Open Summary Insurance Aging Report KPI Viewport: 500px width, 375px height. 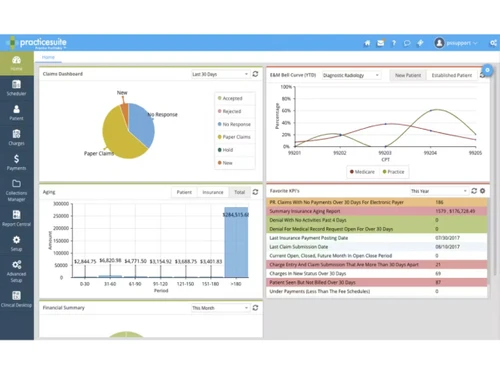[x=377, y=211]
